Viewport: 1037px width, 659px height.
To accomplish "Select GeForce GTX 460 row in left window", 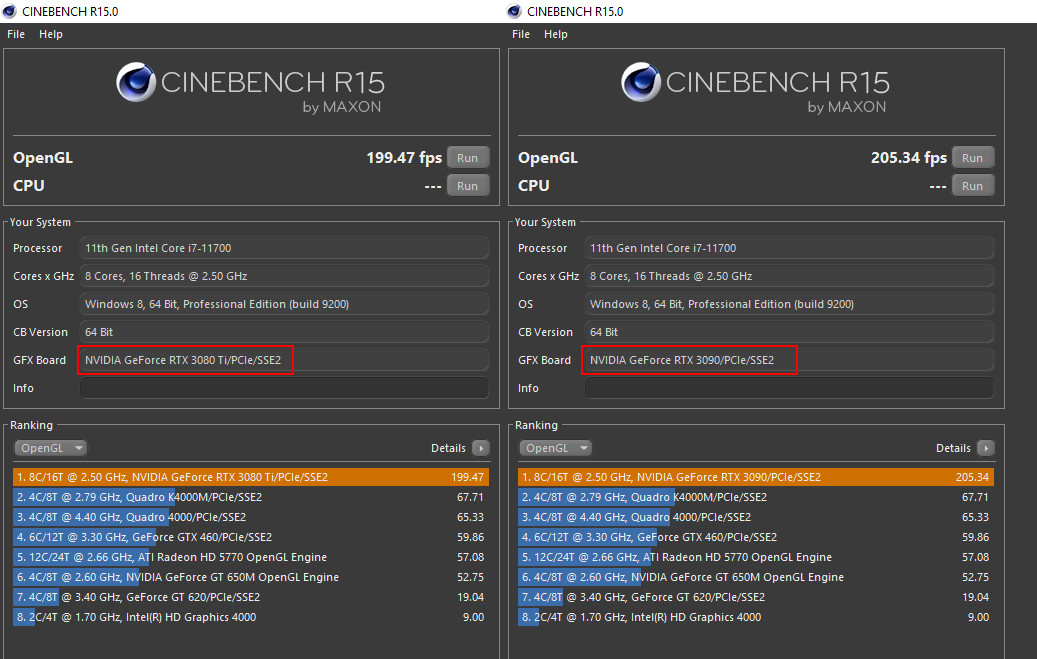I will pos(251,537).
